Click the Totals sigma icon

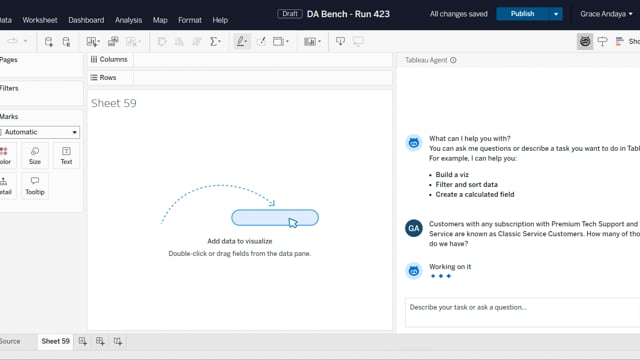point(215,41)
